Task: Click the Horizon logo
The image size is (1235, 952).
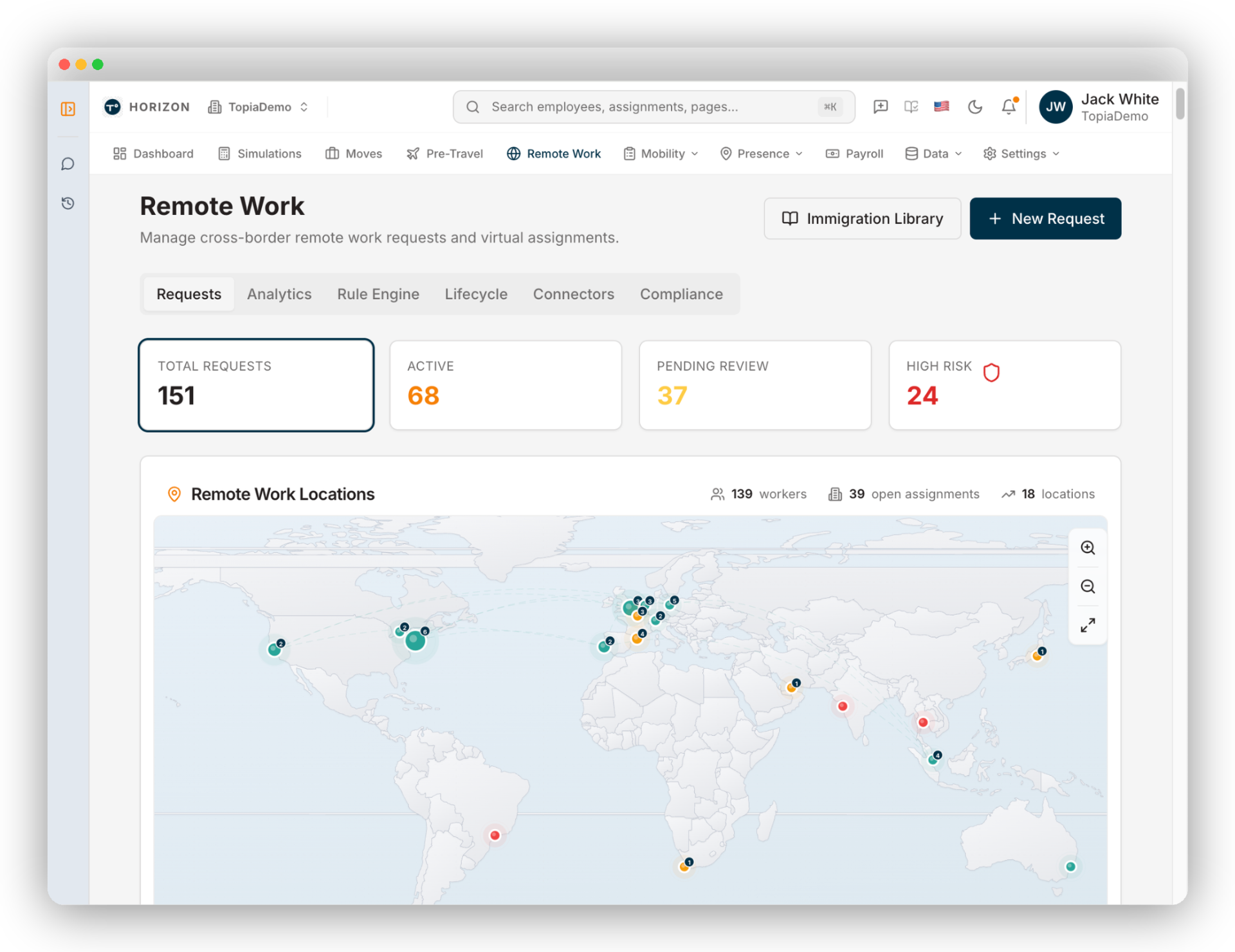Action: [x=147, y=107]
